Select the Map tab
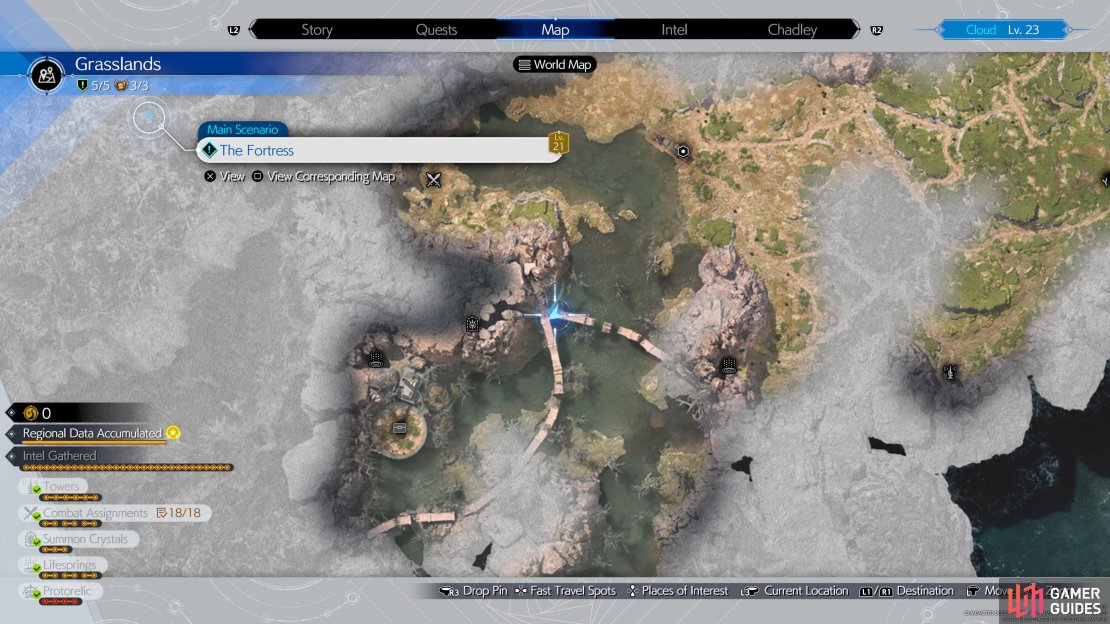 [x=555, y=30]
